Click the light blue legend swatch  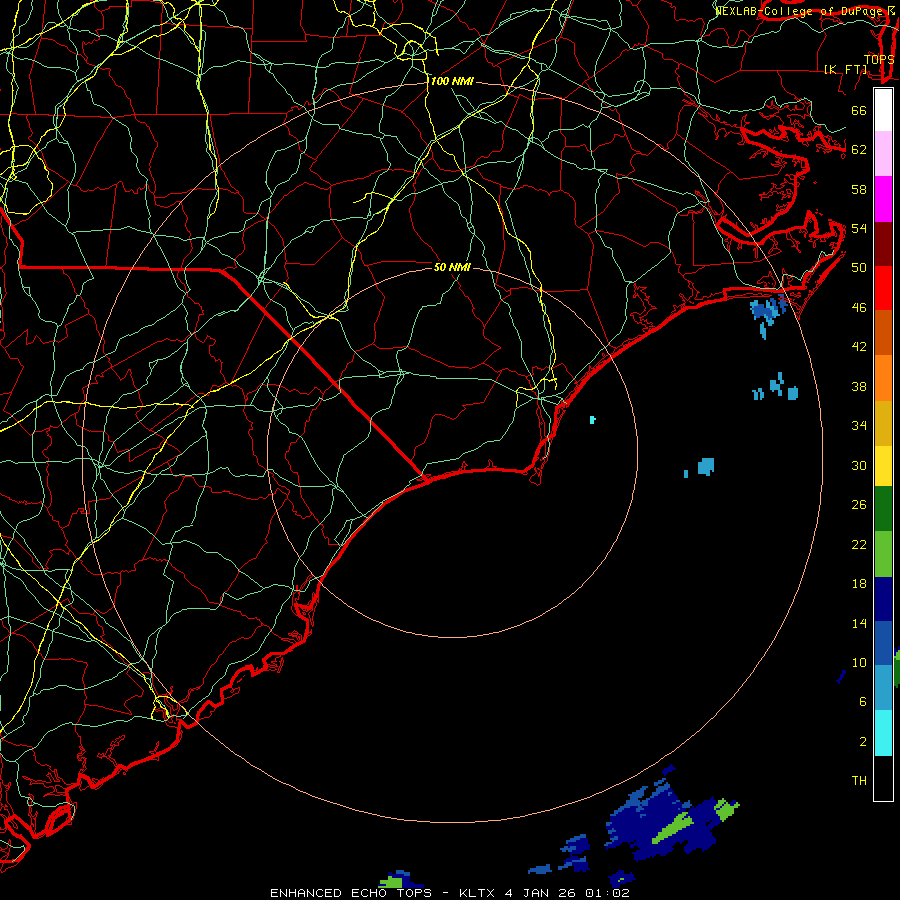(883, 688)
